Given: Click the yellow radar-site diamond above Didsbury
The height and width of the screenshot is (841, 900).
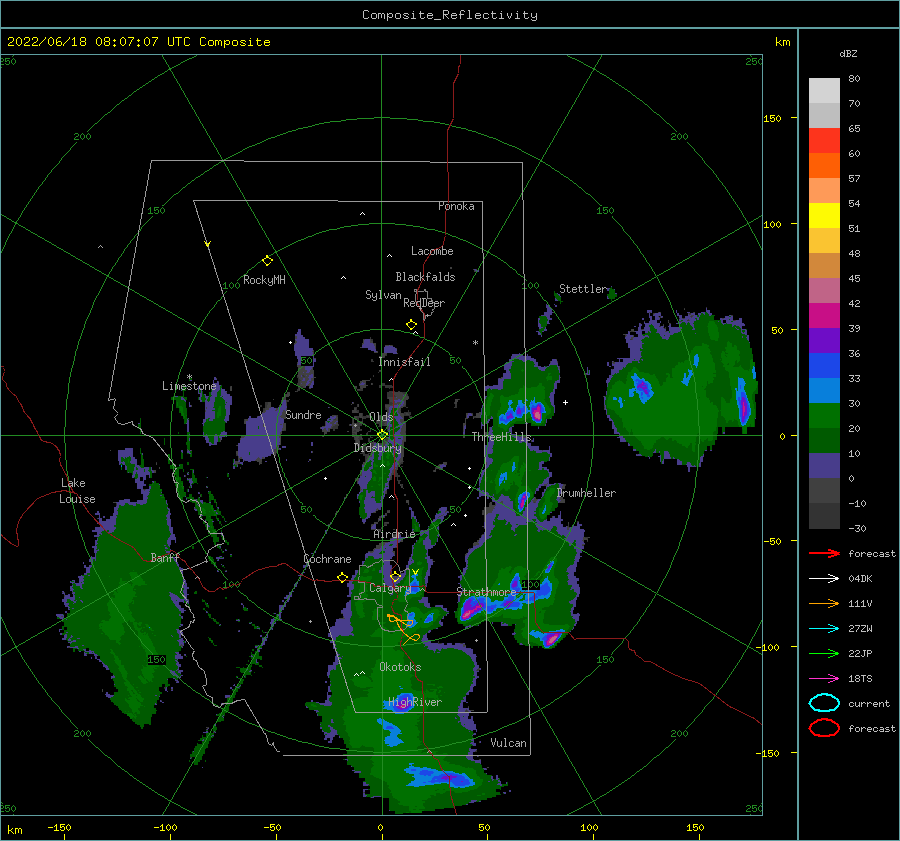Looking at the screenshot, I should 382,435.
